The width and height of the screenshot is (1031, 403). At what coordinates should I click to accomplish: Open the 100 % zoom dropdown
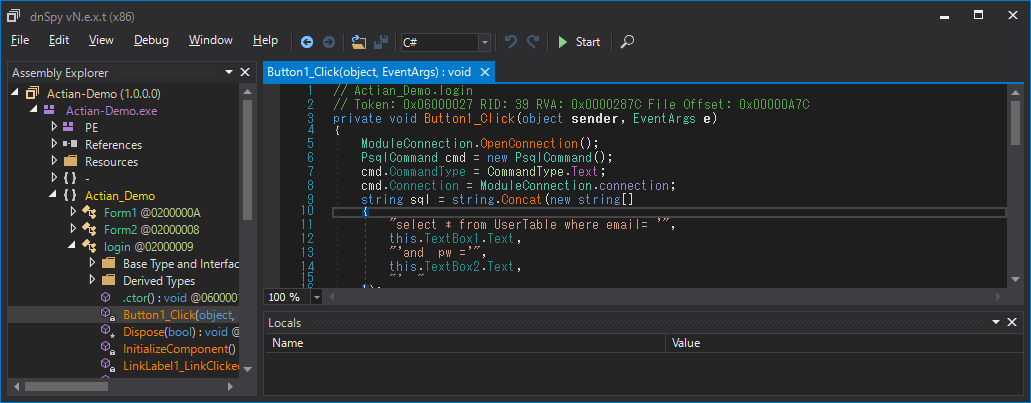click(317, 297)
